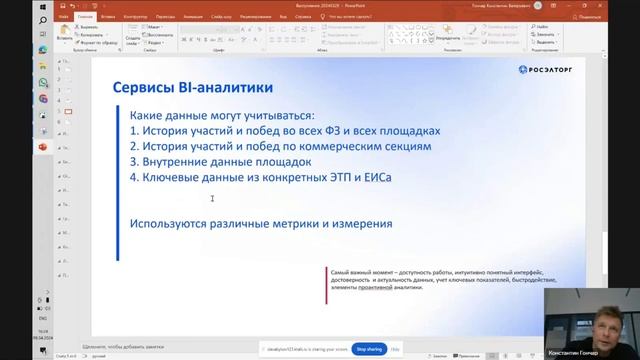The image size is (640, 360).
Task: Click Константин Гончар webcam video thumbnail
Action: (592, 324)
